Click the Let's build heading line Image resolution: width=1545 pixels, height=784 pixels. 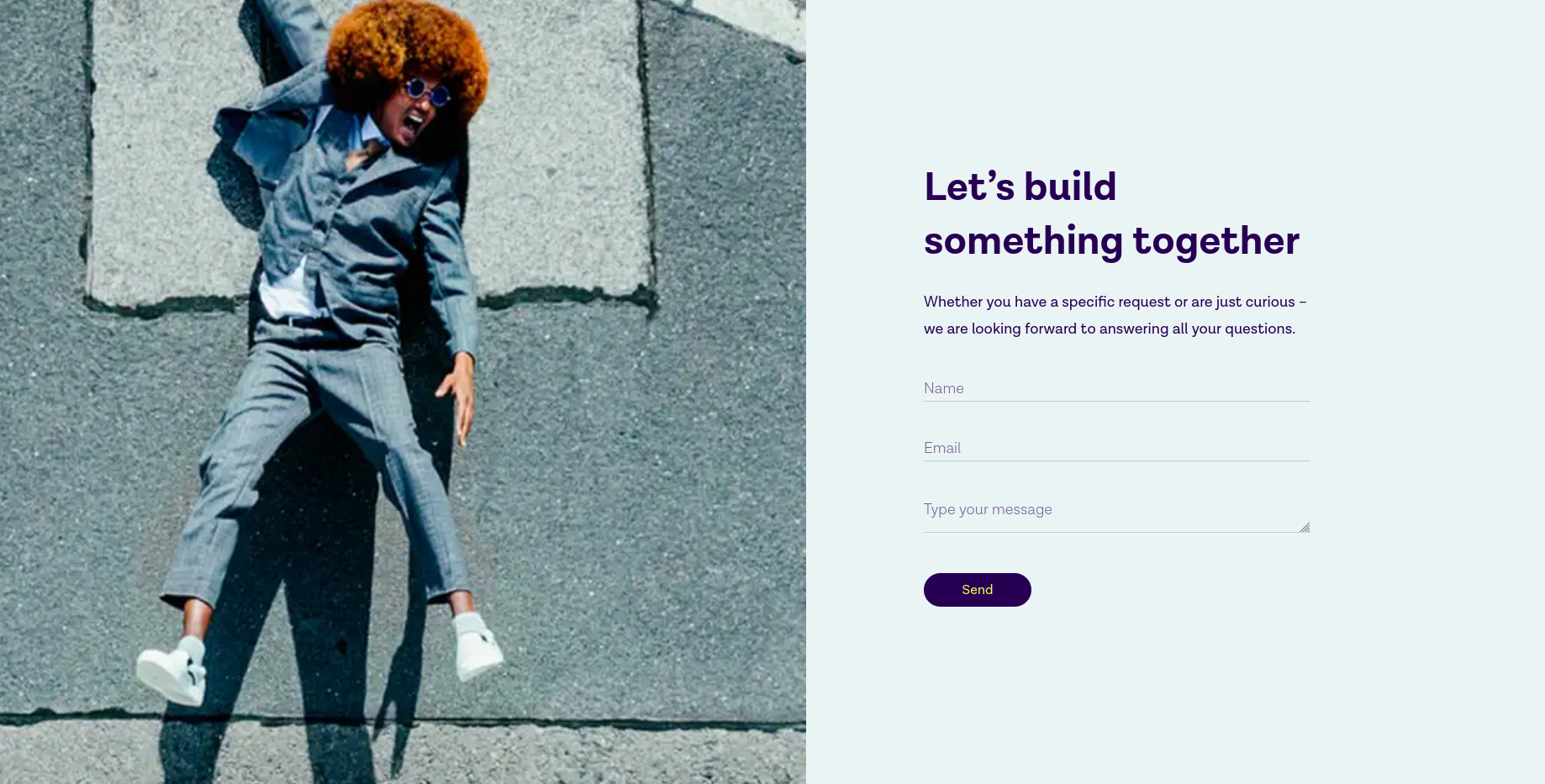[1020, 187]
